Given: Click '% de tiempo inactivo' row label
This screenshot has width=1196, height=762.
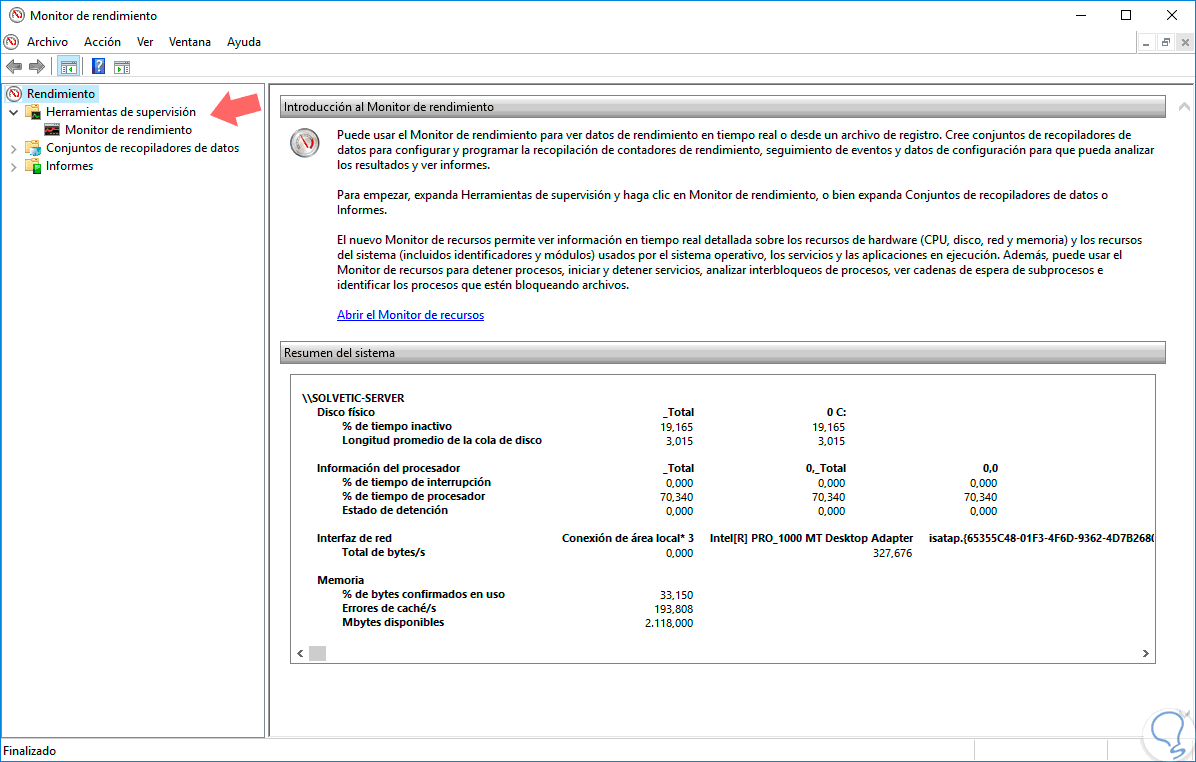Looking at the screenshot, I should pyautogui.click(x=397, y=426).
